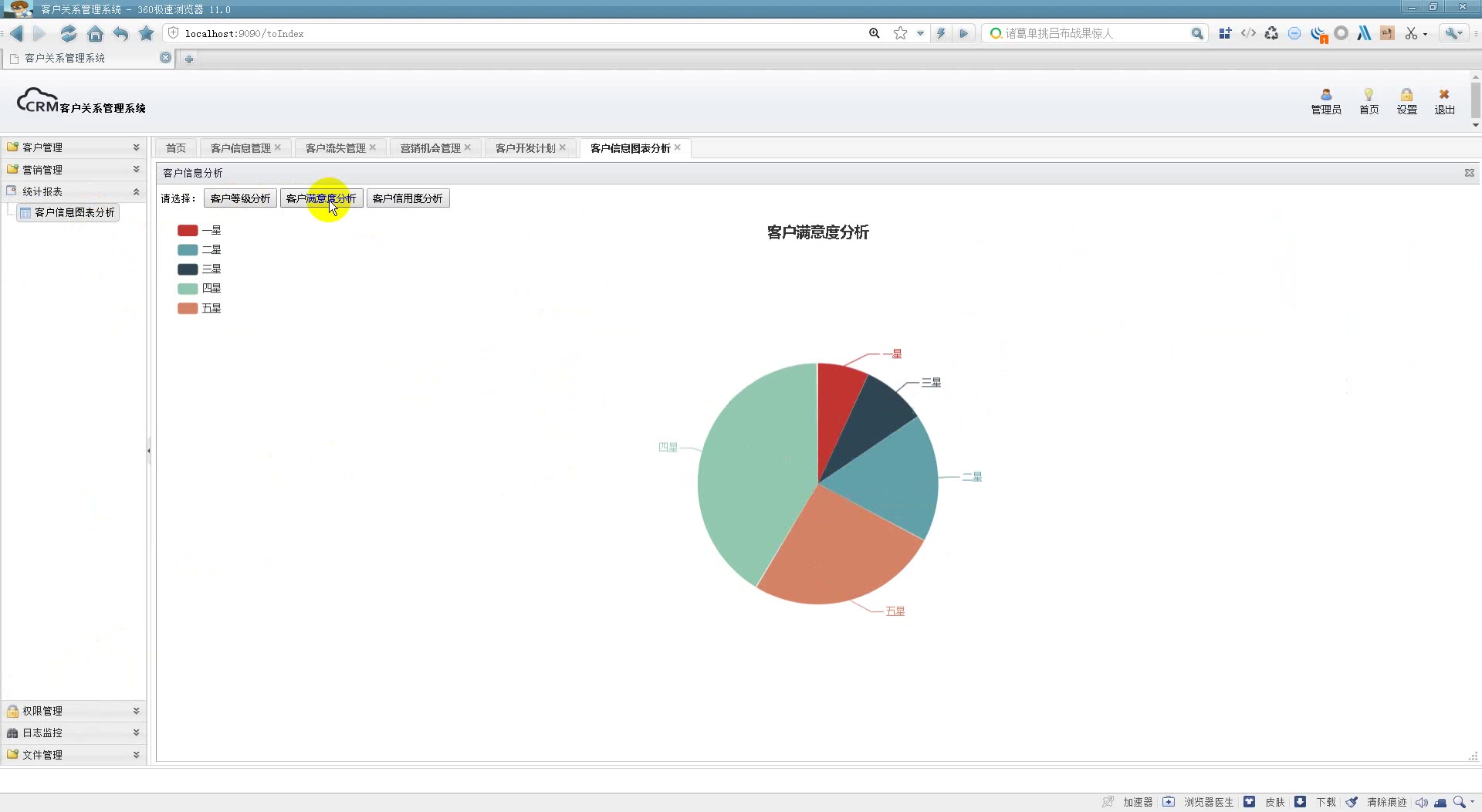Click the search magnifier button in the search box

(x=1197, y=33)
